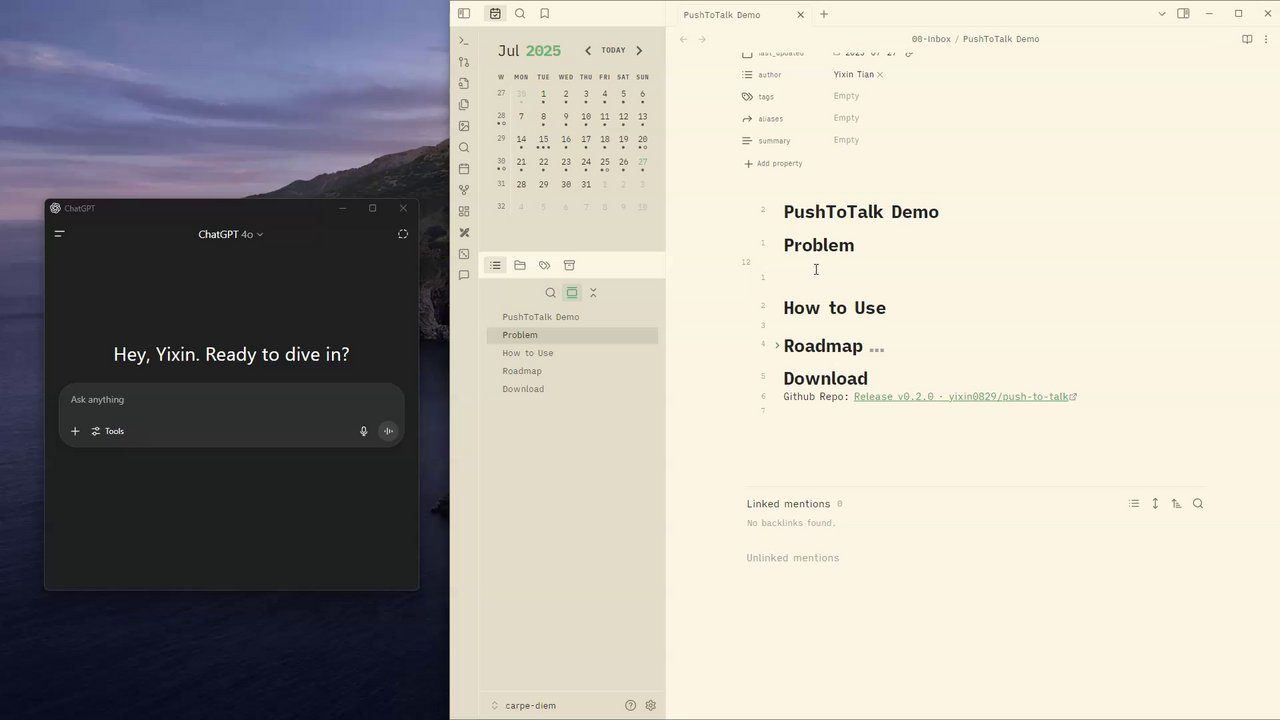1280x720 pixels.
Task: Open the git source control ribbon icon
Action: tap(464, 62)
